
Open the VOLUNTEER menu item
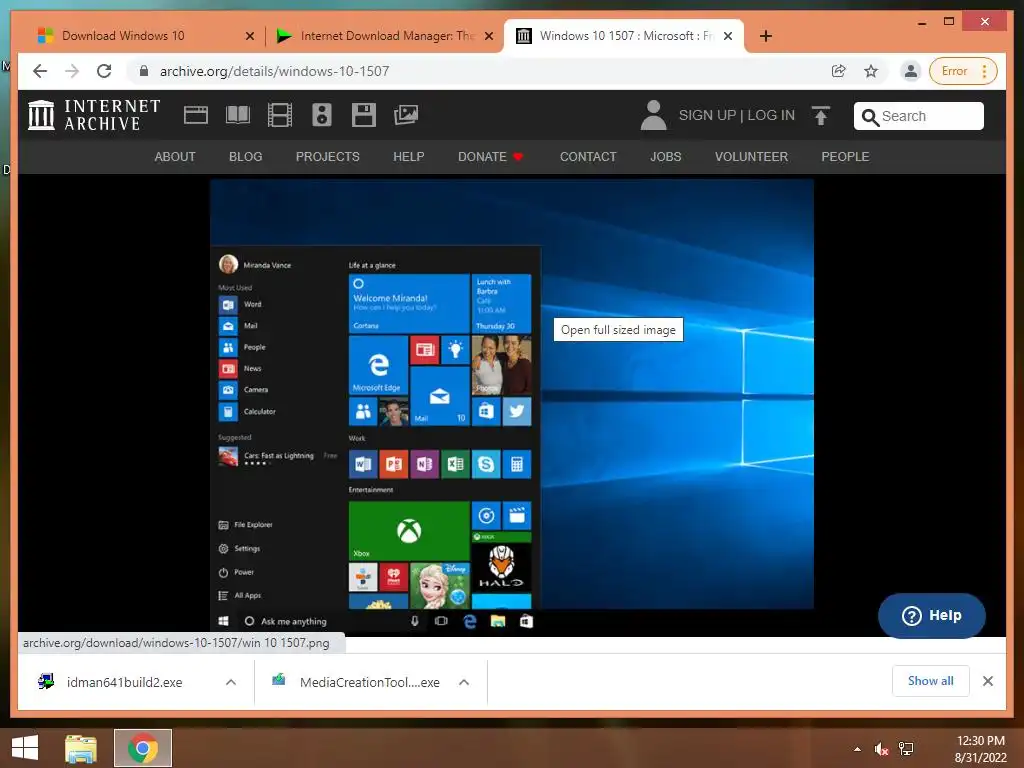(x=751, y=157)
